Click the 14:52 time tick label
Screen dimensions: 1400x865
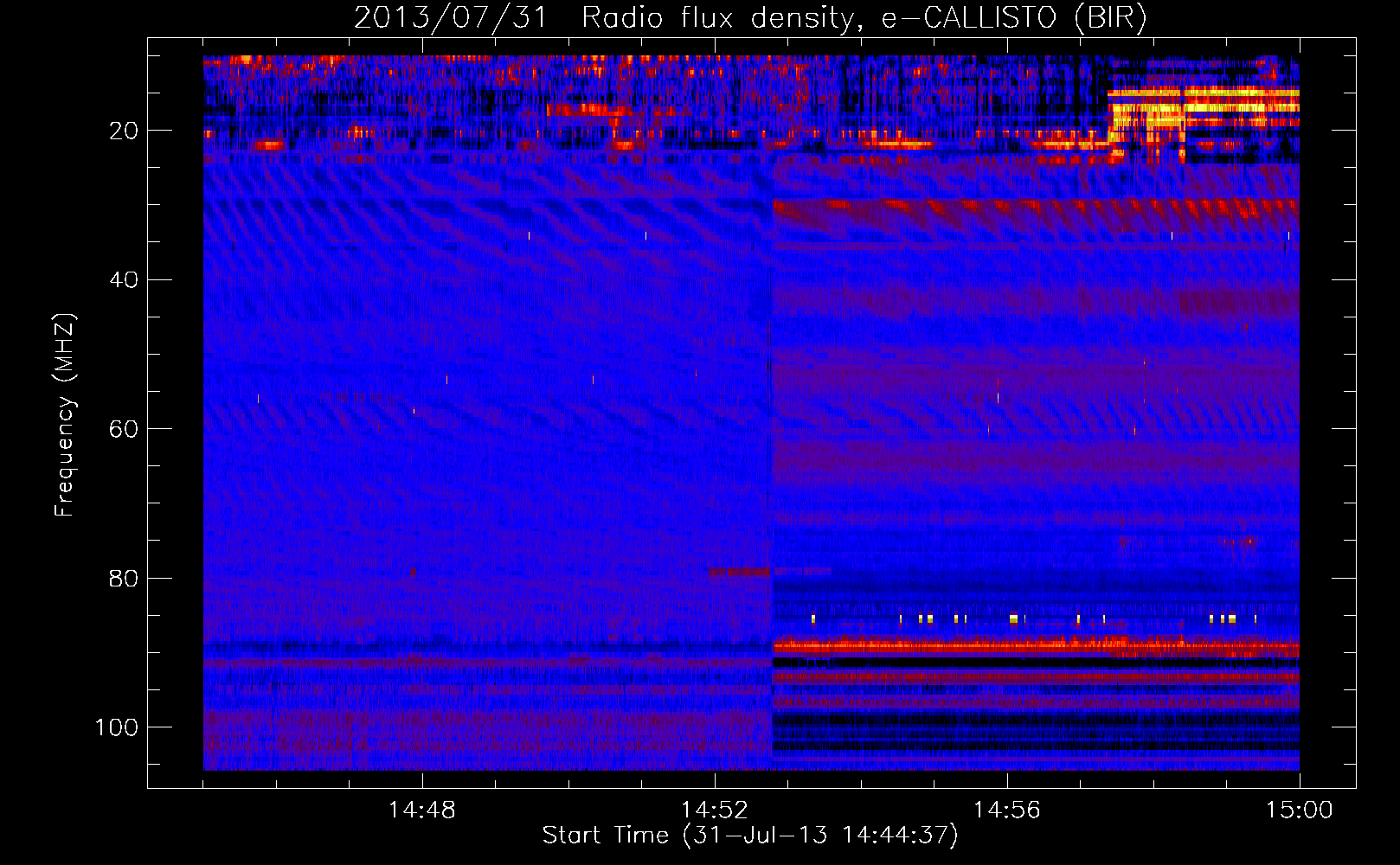click(x=715, y=811)
